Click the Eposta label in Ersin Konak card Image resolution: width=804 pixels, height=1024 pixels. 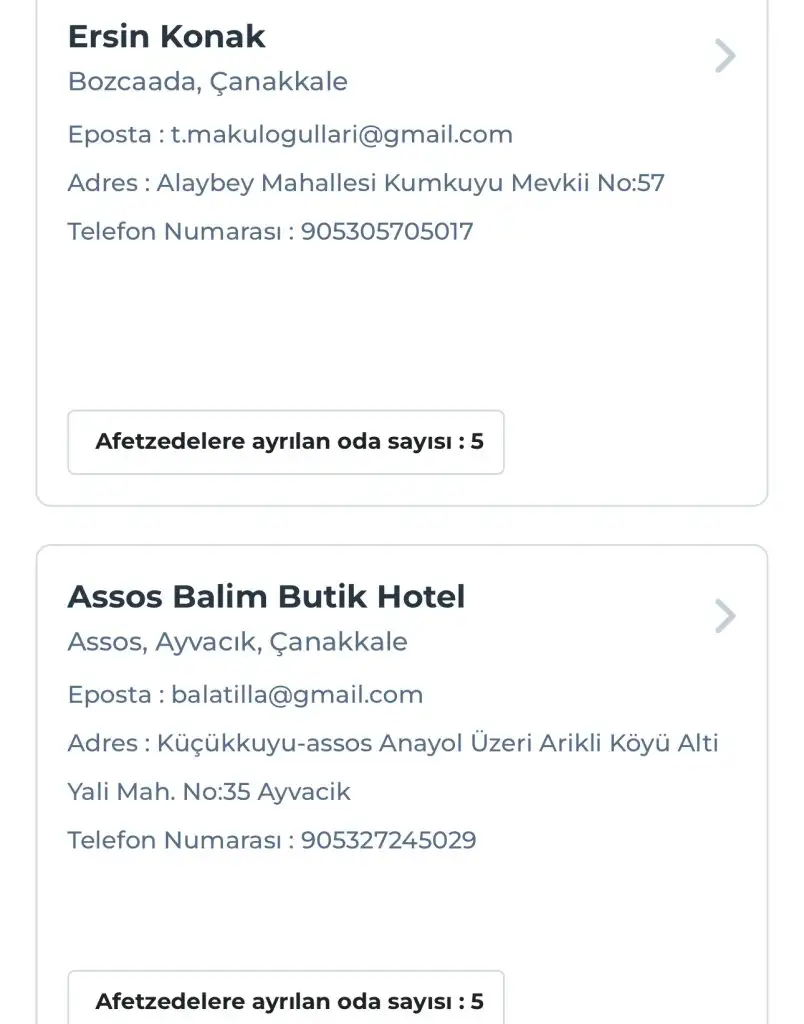108,135
